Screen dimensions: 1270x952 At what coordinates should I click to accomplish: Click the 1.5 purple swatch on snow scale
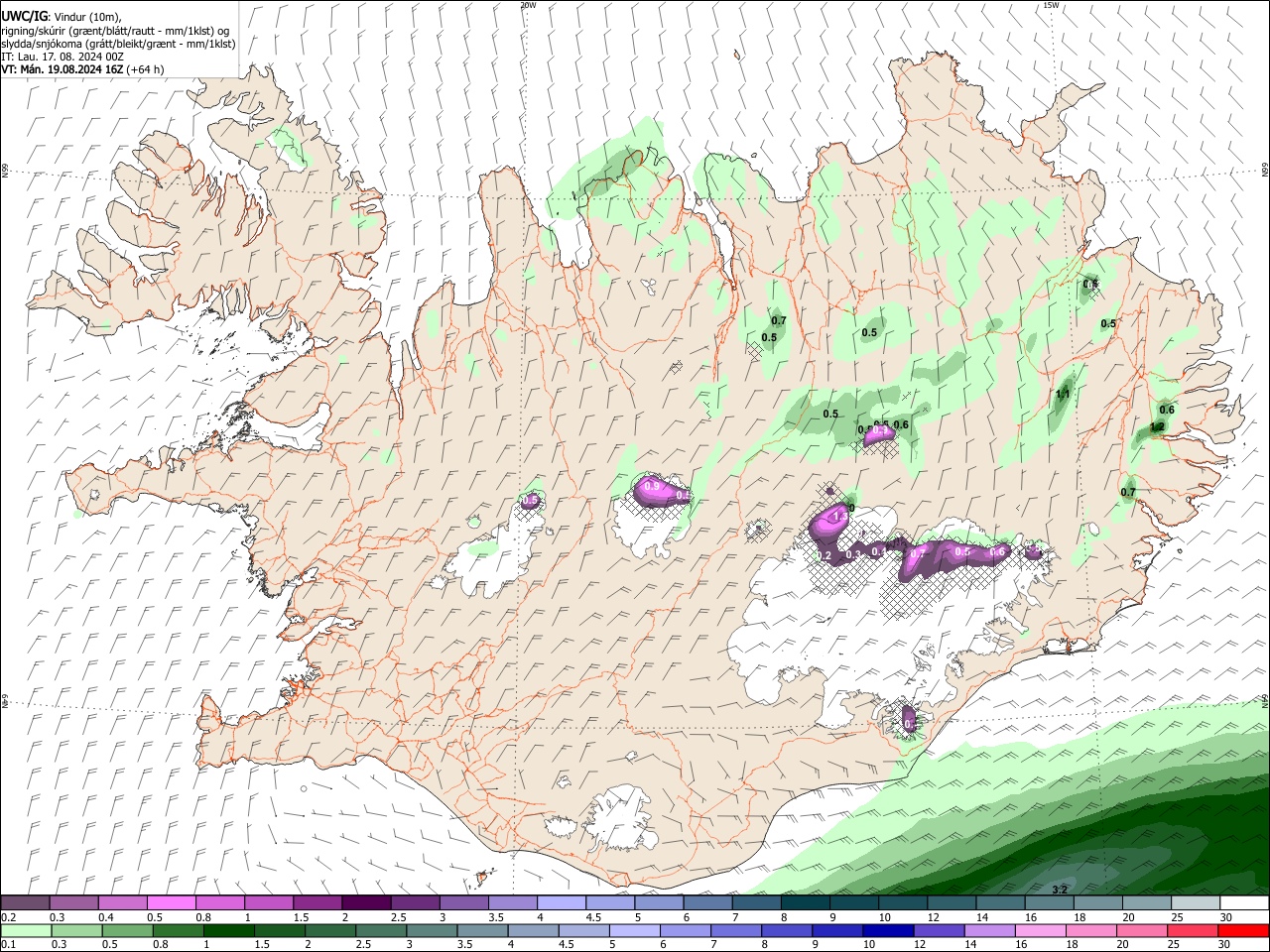(317, 903)
